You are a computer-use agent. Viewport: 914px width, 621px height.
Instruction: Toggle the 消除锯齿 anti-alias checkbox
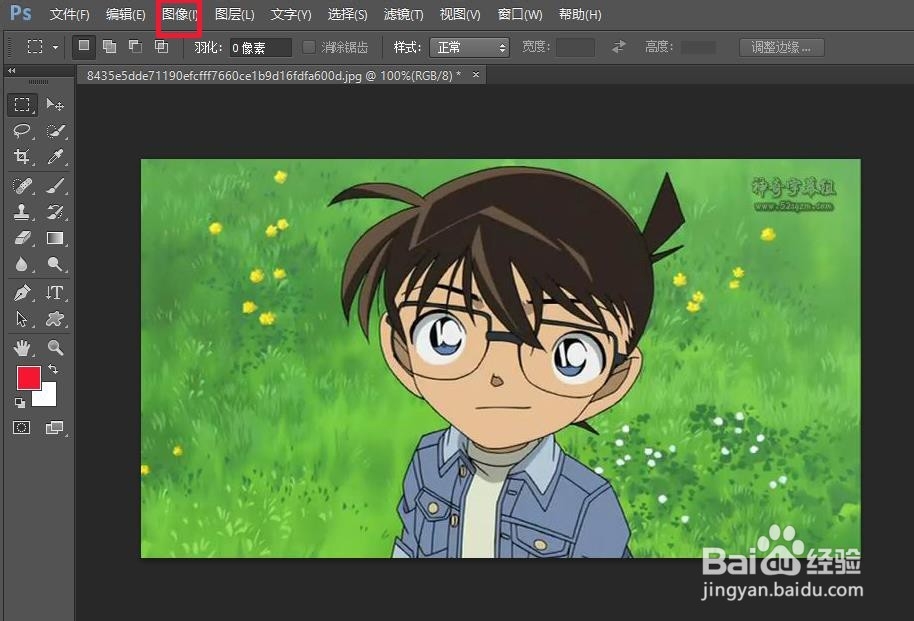point(309,47)
